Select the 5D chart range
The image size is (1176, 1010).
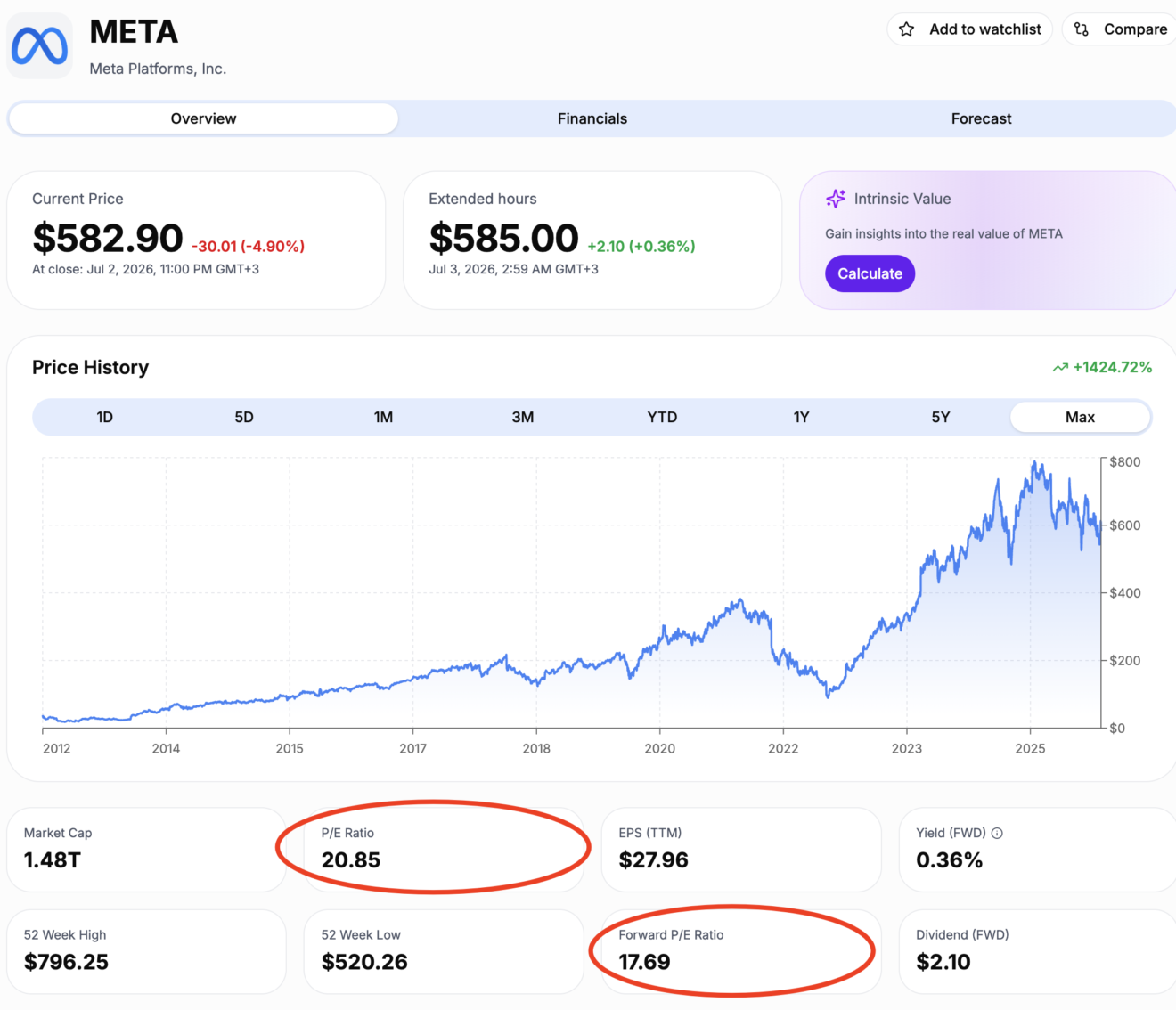coord(244,417)
